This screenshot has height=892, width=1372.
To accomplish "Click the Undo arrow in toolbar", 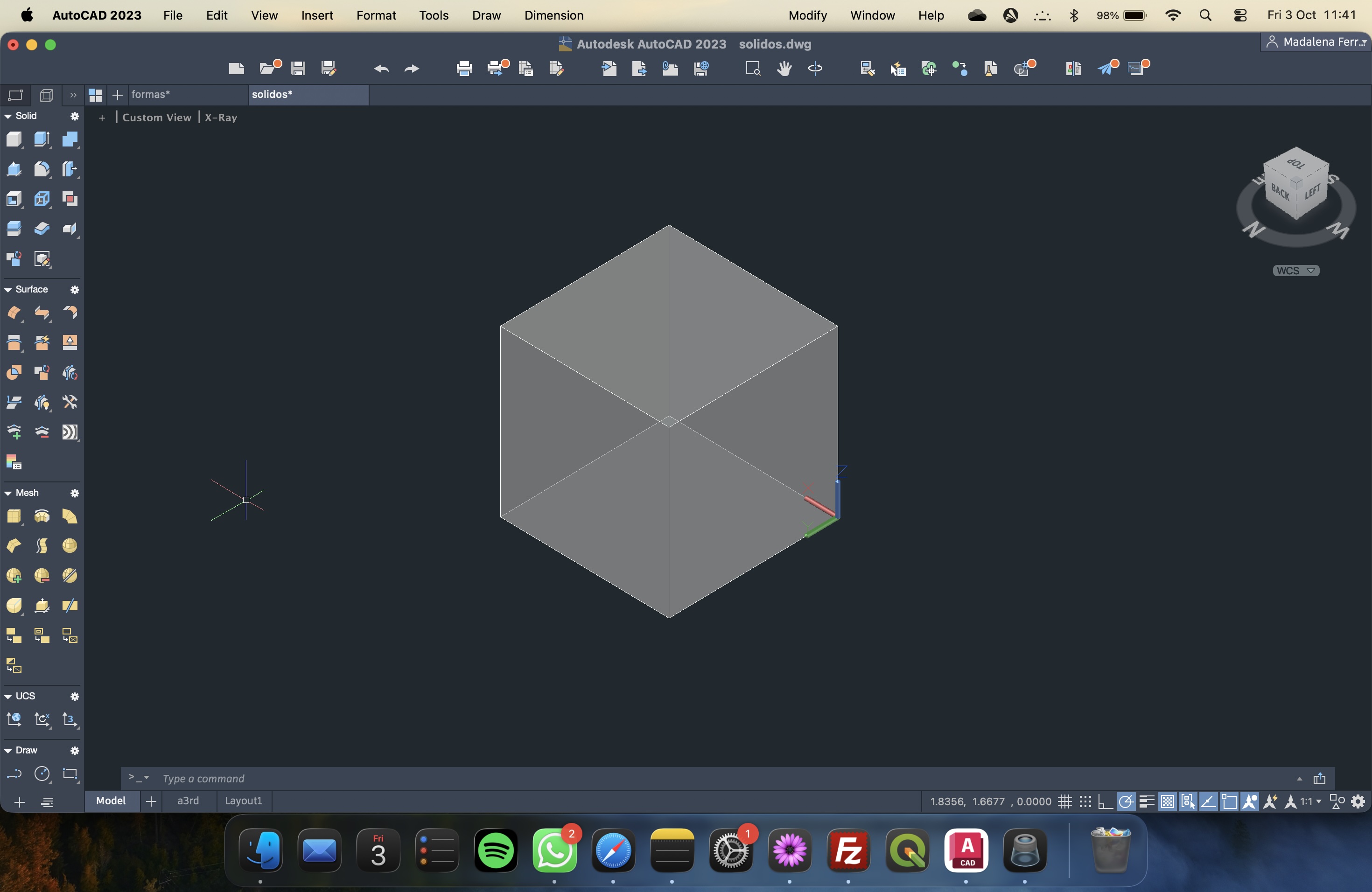I will 381,69.
